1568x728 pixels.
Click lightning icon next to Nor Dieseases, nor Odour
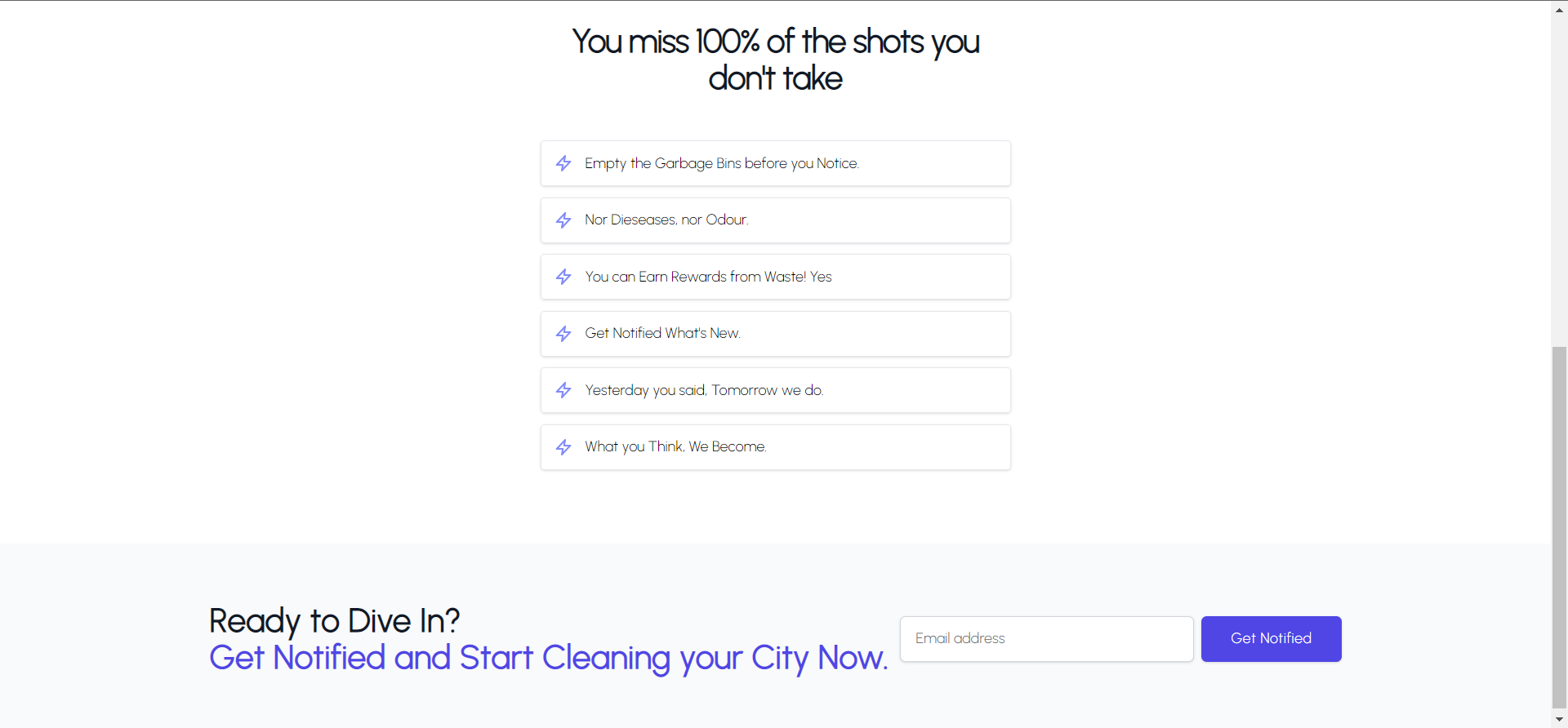pos(563,220)
